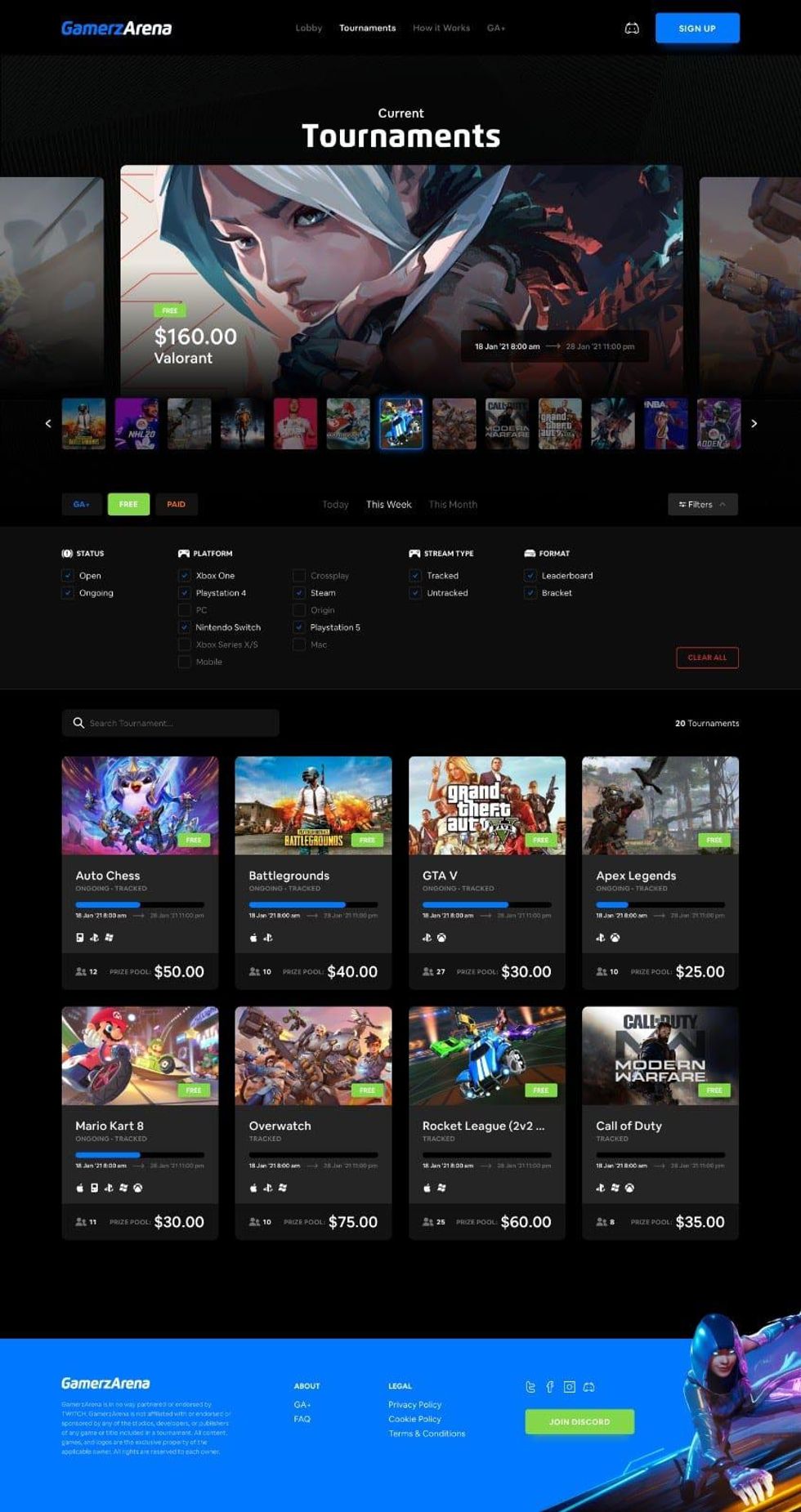The height and width of the screenshot is (1512, 801).
Task: Uncheck the Xbox One platform filter
Action: point(185,576)
